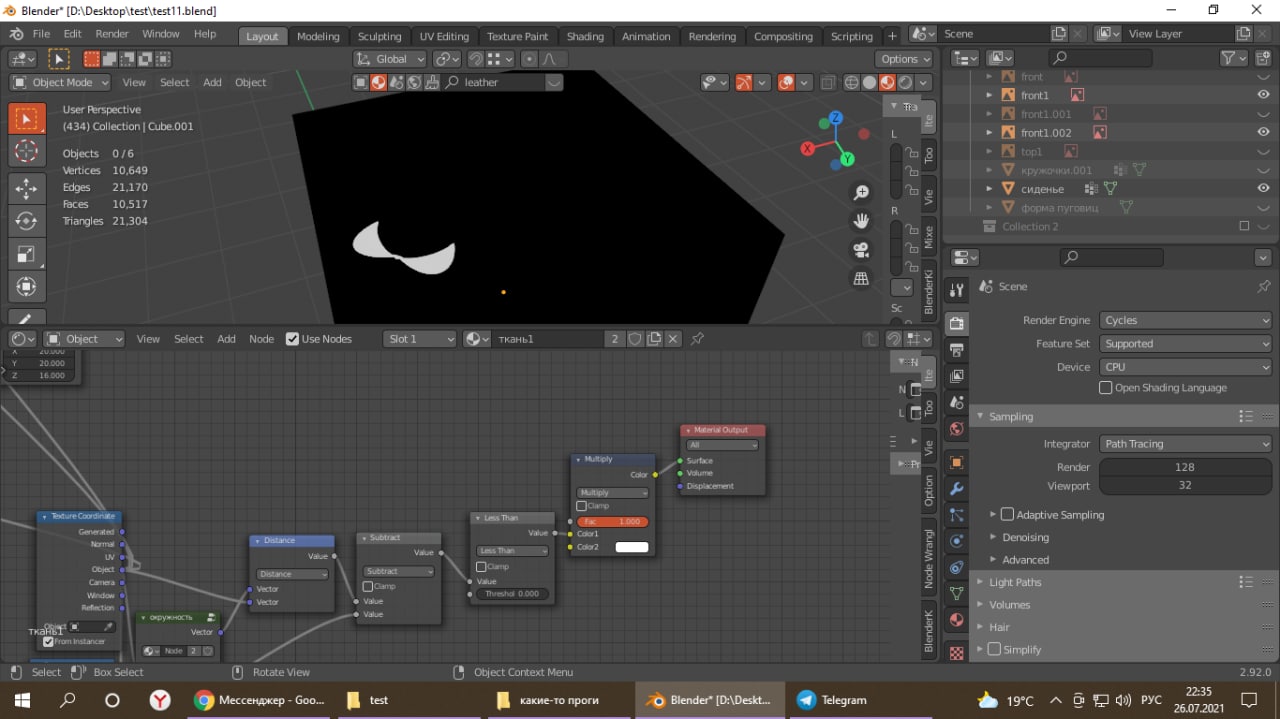Screen dimensions: 1280x719
Task: Open the Render properties tab icon
Action: click(x=956, y=323)
